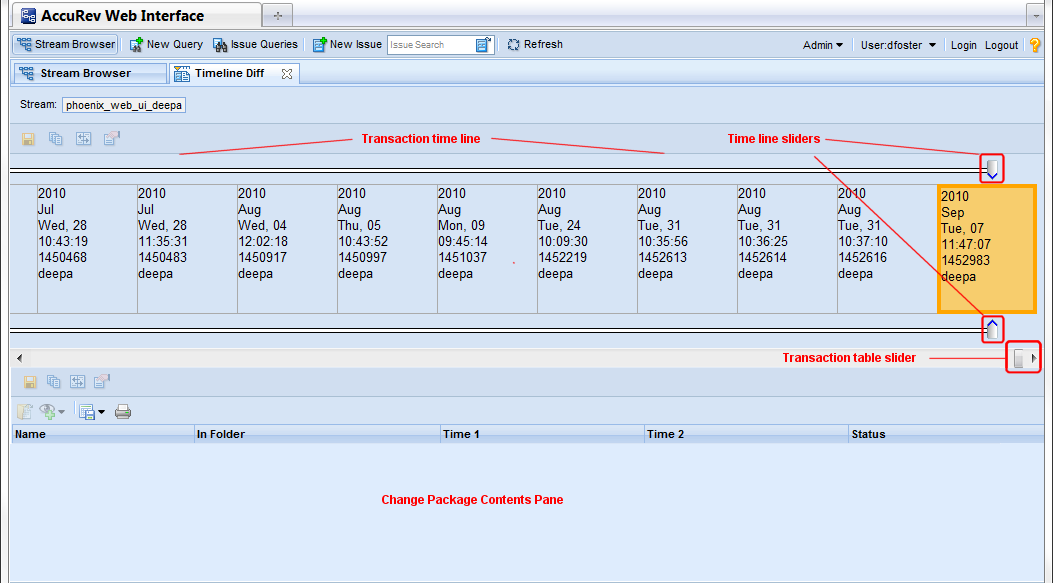Viewport: 1053px width, 583px height.
Task: Expand the table columns dropdown arrow
Action: click(x=101, y=412)
